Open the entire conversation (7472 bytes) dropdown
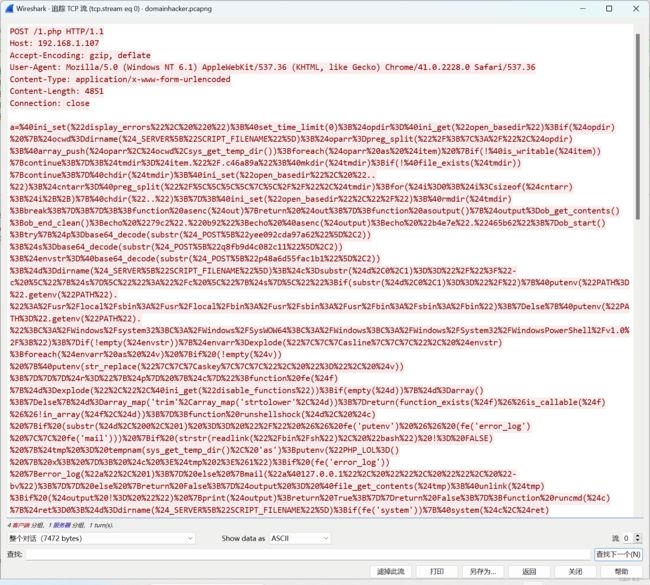Image resolution: width=650 pixels, height=585 pixels. [x=101, y=538]
